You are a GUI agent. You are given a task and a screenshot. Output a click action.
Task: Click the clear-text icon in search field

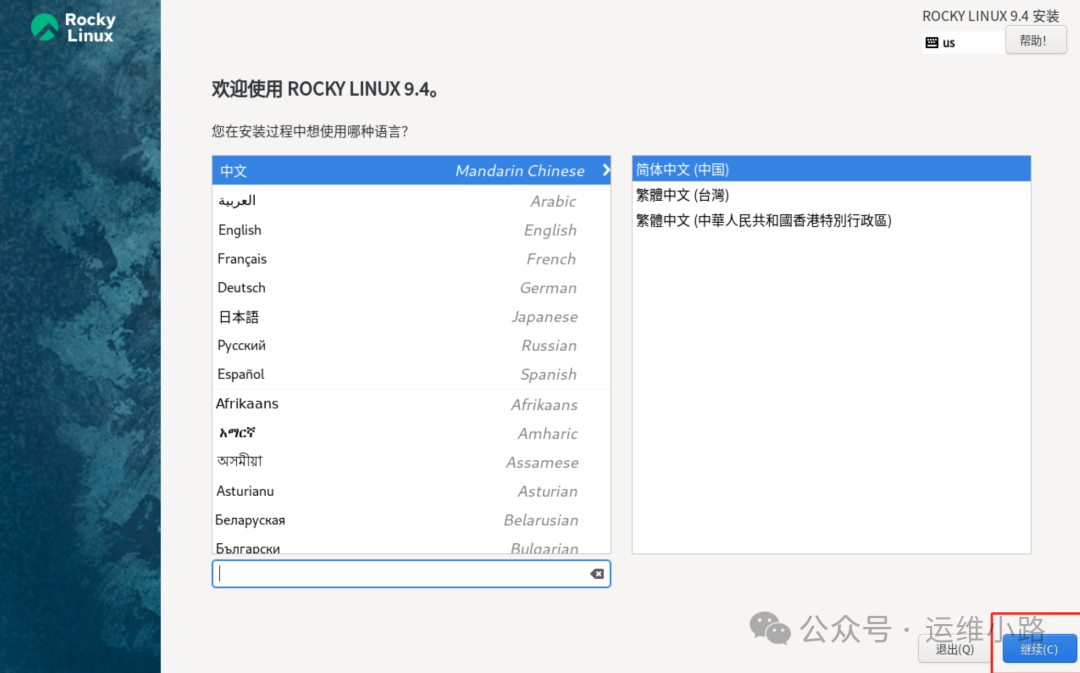pos(597,574)
